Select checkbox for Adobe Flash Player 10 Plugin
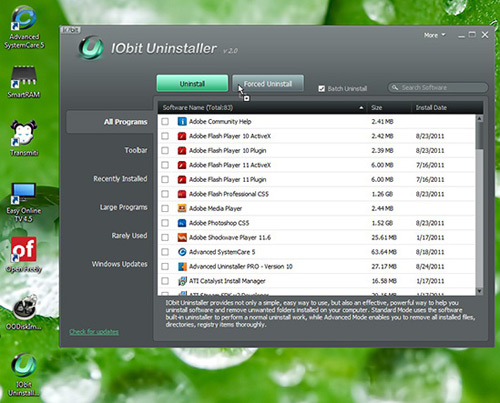 (165, 150)
